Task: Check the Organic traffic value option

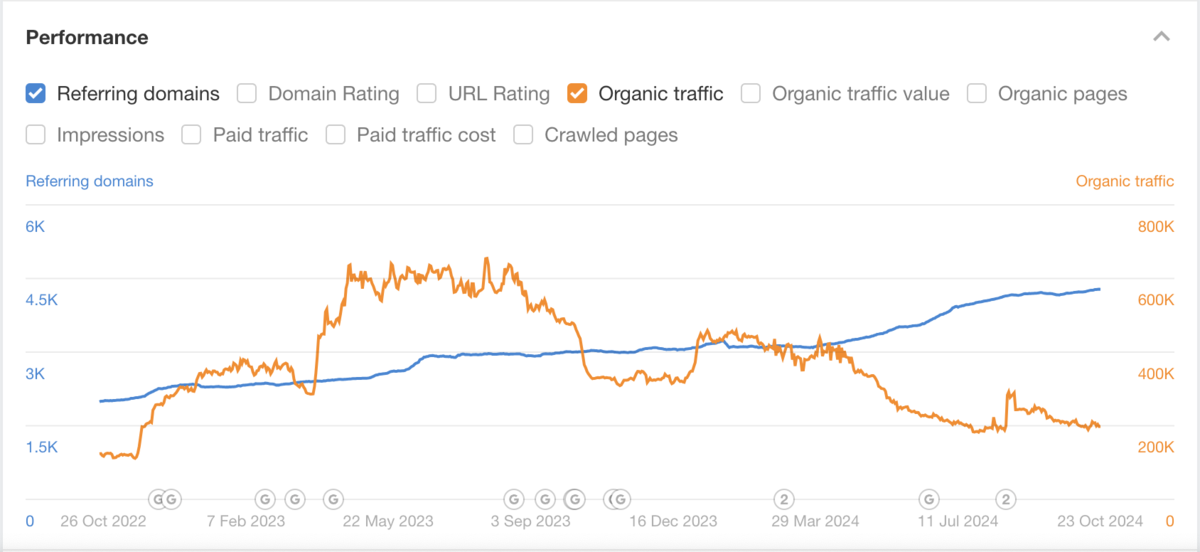Action: click(x=751, y=94)
